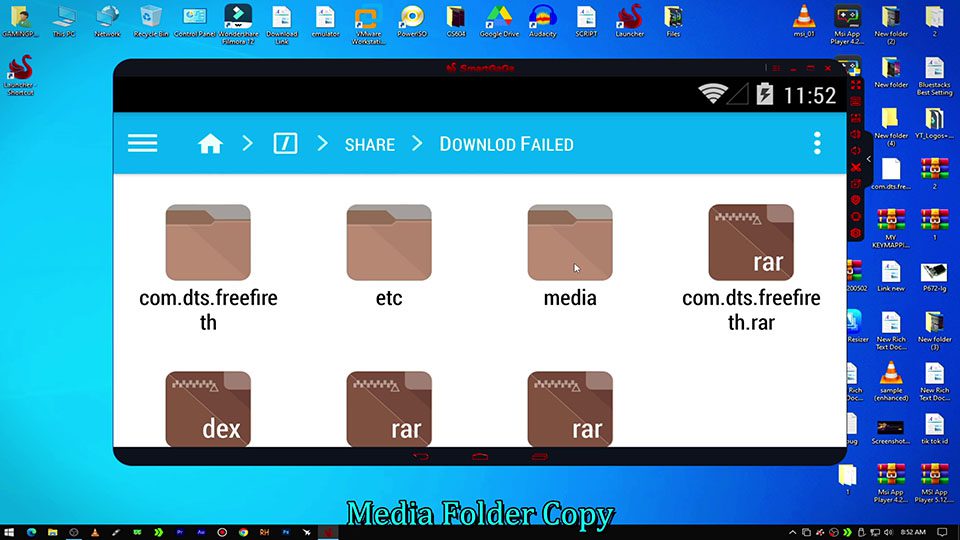This screenshot has height=540, width=960.
Task: Select the P672-lg image file on desktop
Action: tap(934, 276)
